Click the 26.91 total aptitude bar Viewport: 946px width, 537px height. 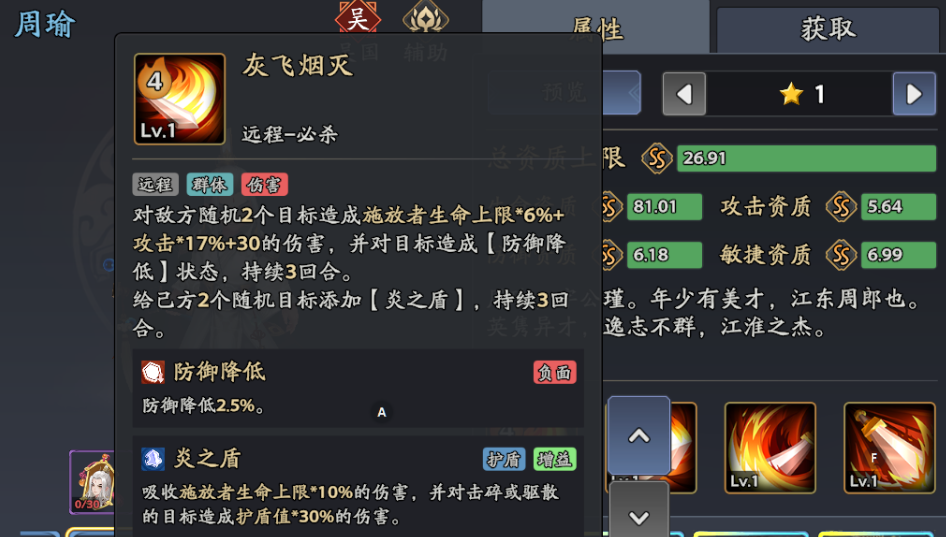pos(807,159)
